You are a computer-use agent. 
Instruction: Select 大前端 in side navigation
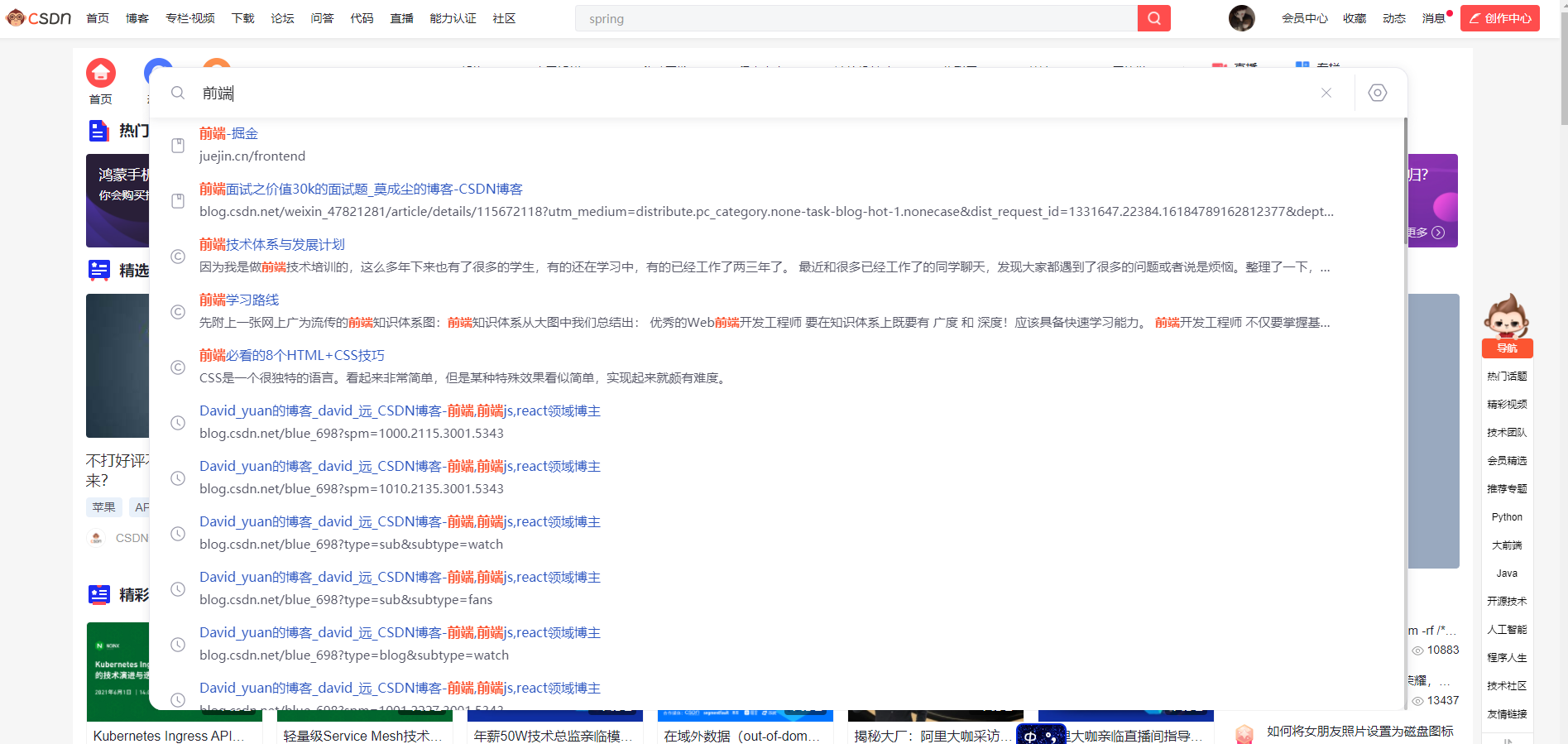pos(1507,545)
